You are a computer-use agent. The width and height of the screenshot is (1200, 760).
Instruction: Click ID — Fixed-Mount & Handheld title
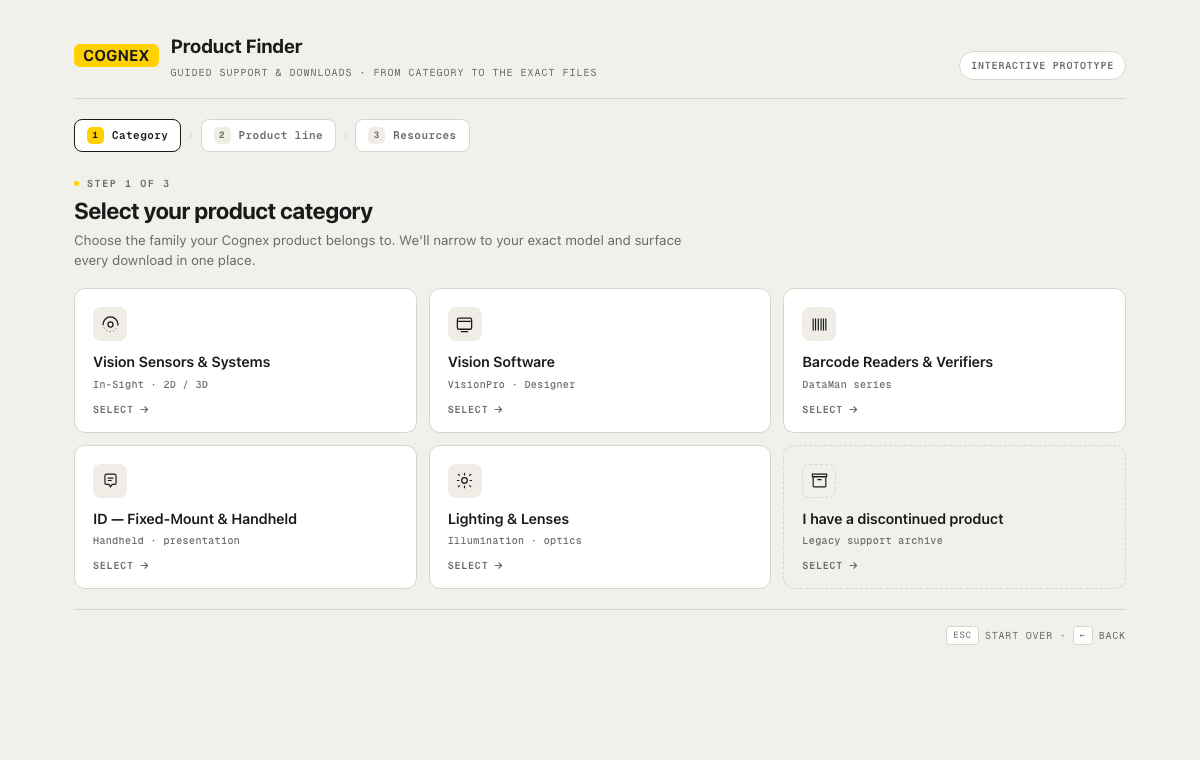tap(195, 519)
